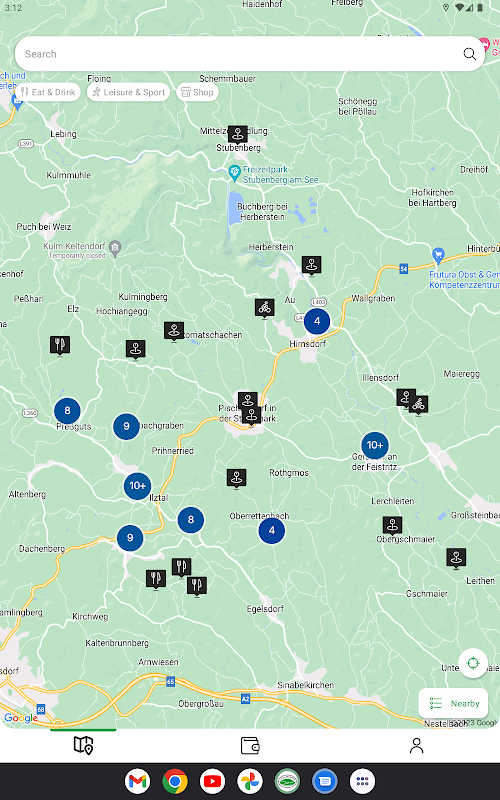
Task: Tap the Kulm Keltendorf museum pin
Action: click(x=115, y=247)
